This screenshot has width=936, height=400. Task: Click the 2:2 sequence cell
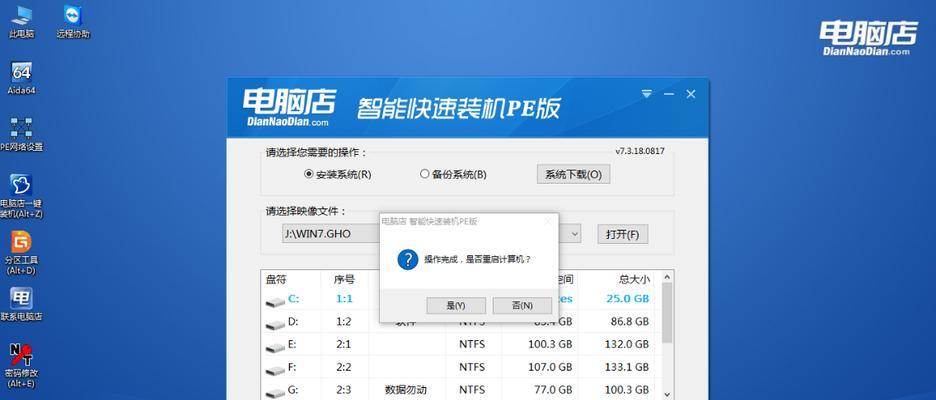click(x=343, y=367)
